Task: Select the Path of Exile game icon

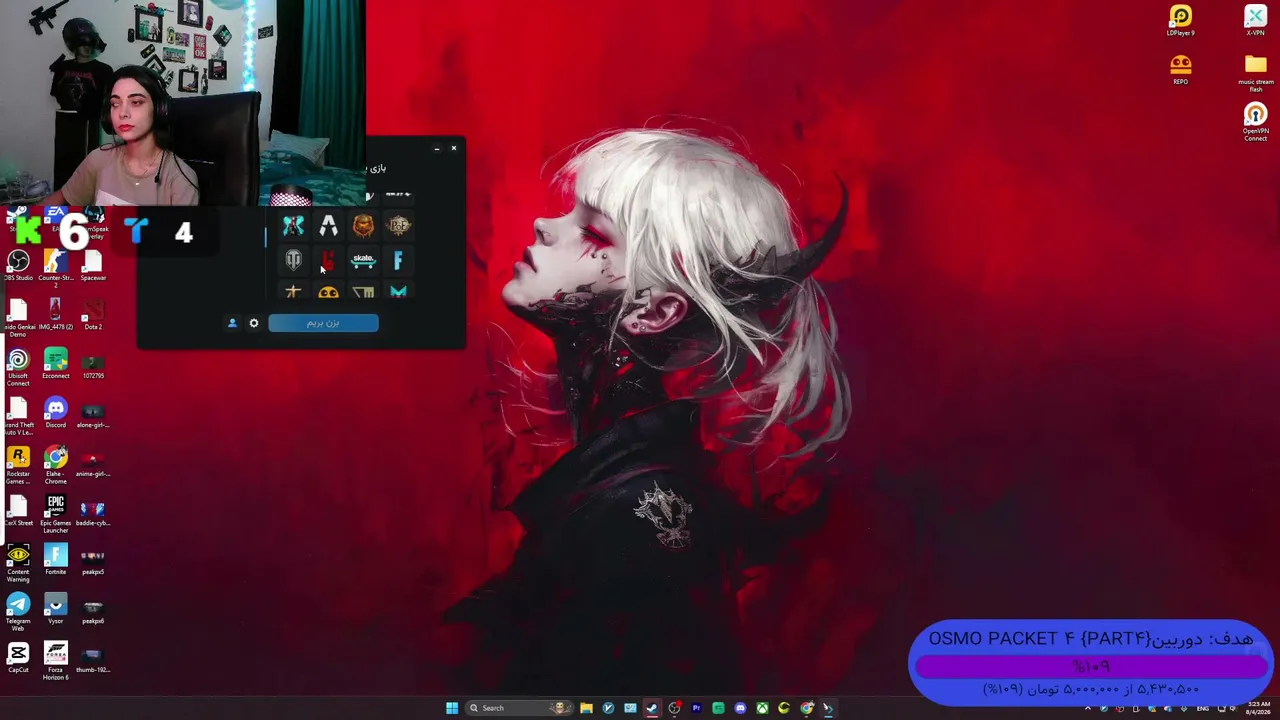Action: click(399, 226)
